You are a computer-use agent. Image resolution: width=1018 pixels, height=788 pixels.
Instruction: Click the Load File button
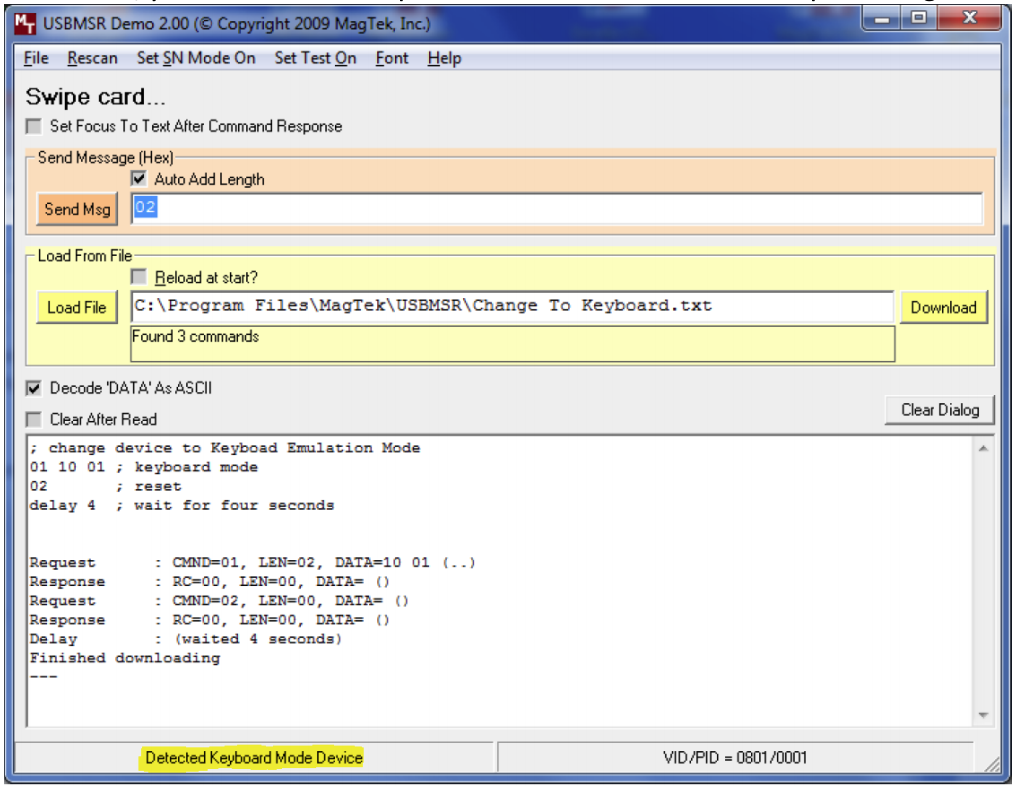[76, 308]
